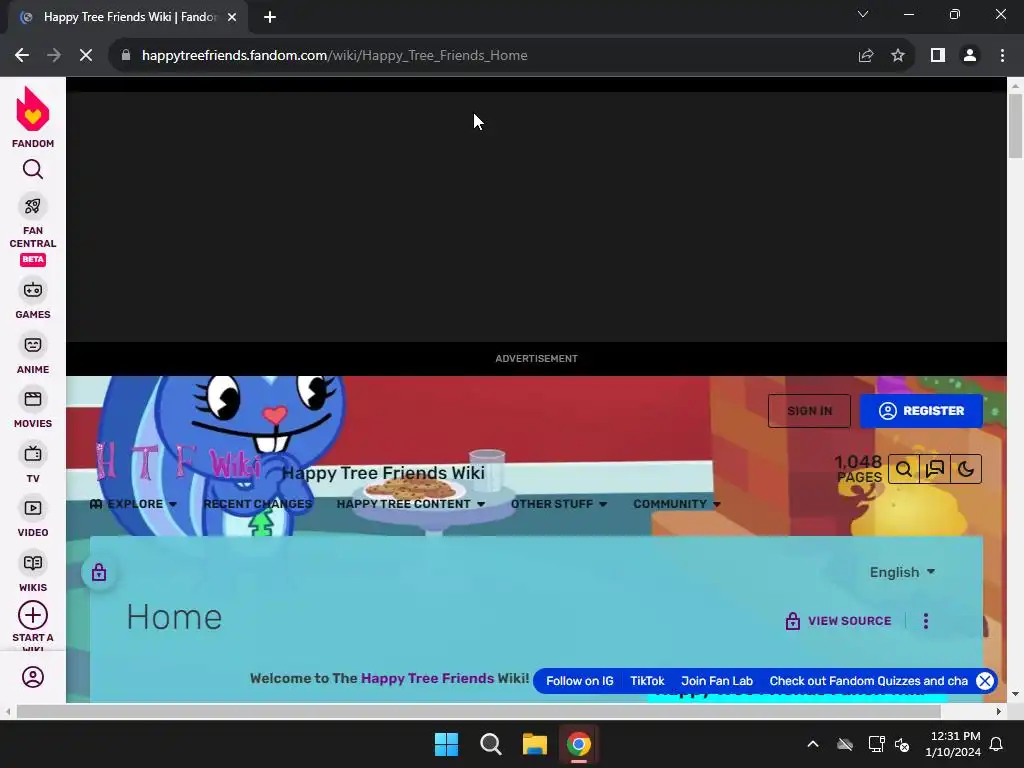Click Join Fan Lab link
The image size is (1024, 768).
(x=717, y=680)
